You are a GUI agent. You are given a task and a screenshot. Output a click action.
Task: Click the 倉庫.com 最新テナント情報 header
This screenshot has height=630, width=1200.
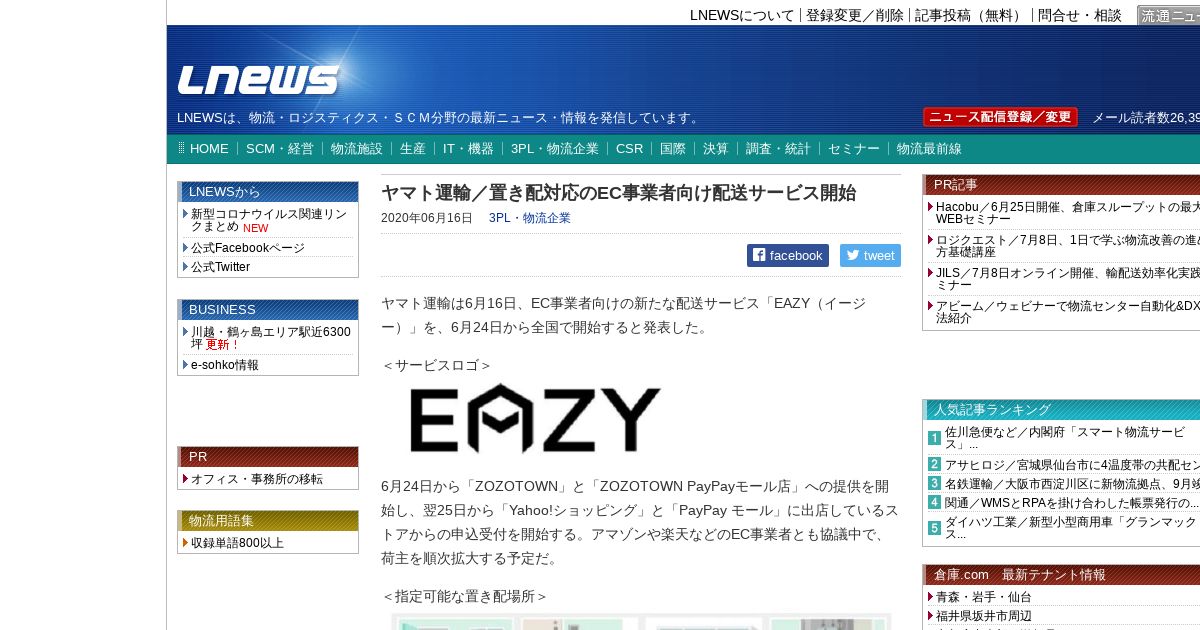click(x=1062, y=574)
